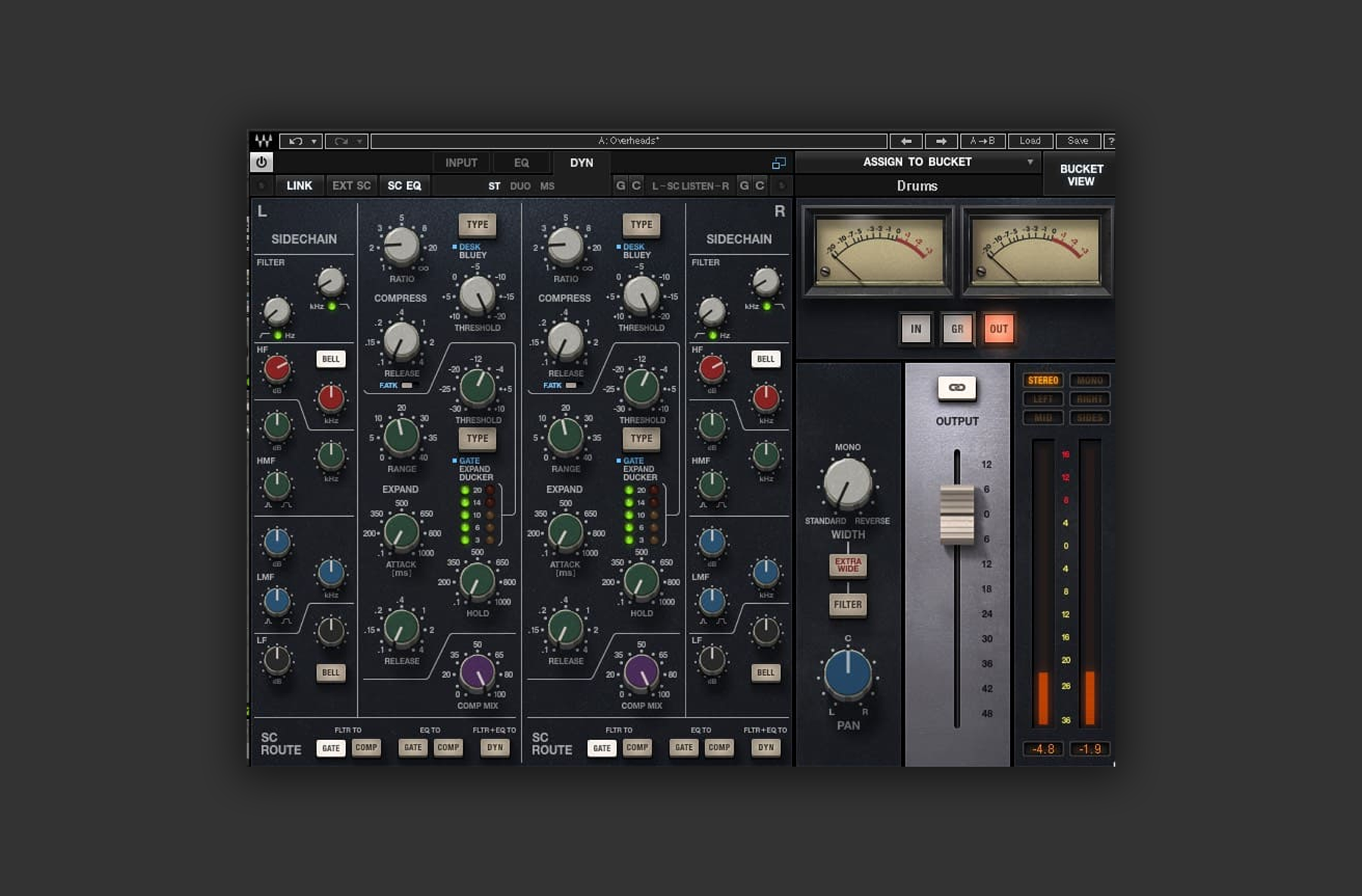Click the blue PAN knob
This screenshot has width=1362, height=896.
[x=847, y=674]
